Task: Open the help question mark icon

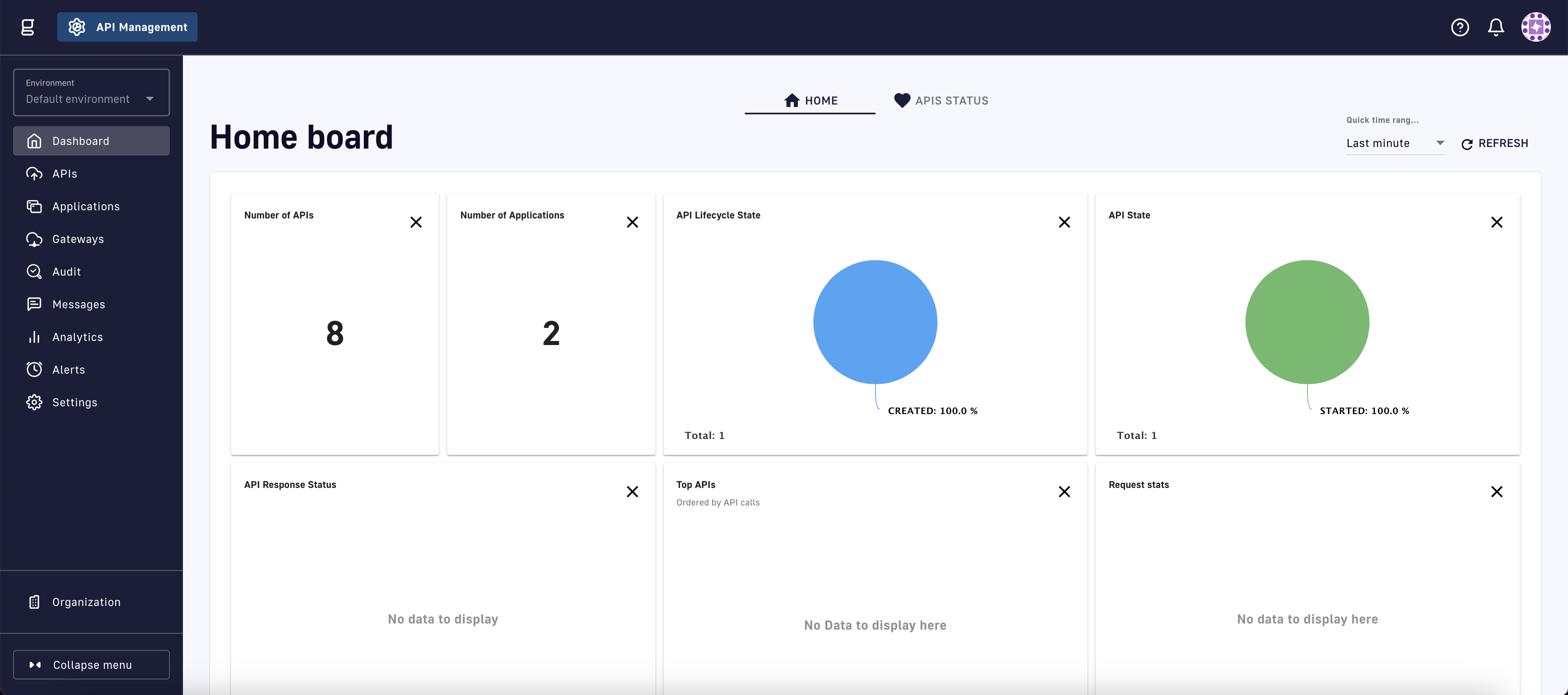Action: (1460, 27)
